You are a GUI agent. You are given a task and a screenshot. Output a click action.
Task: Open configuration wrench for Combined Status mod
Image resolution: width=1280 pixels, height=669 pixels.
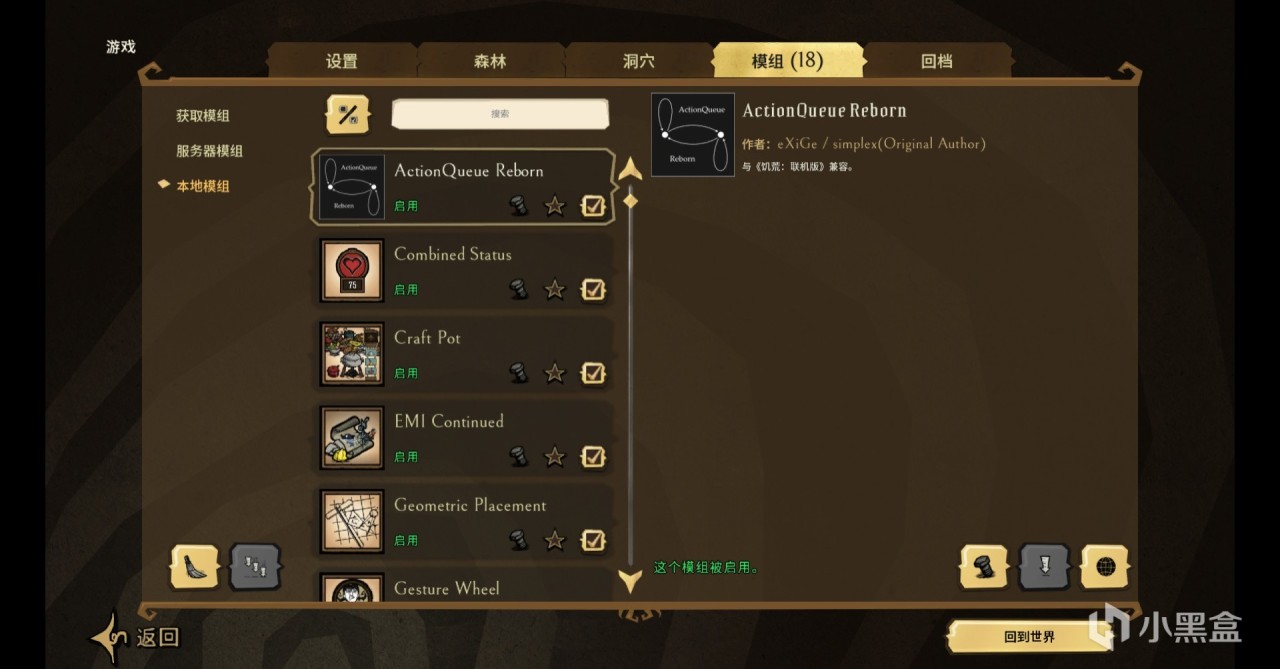click(517, 289)
